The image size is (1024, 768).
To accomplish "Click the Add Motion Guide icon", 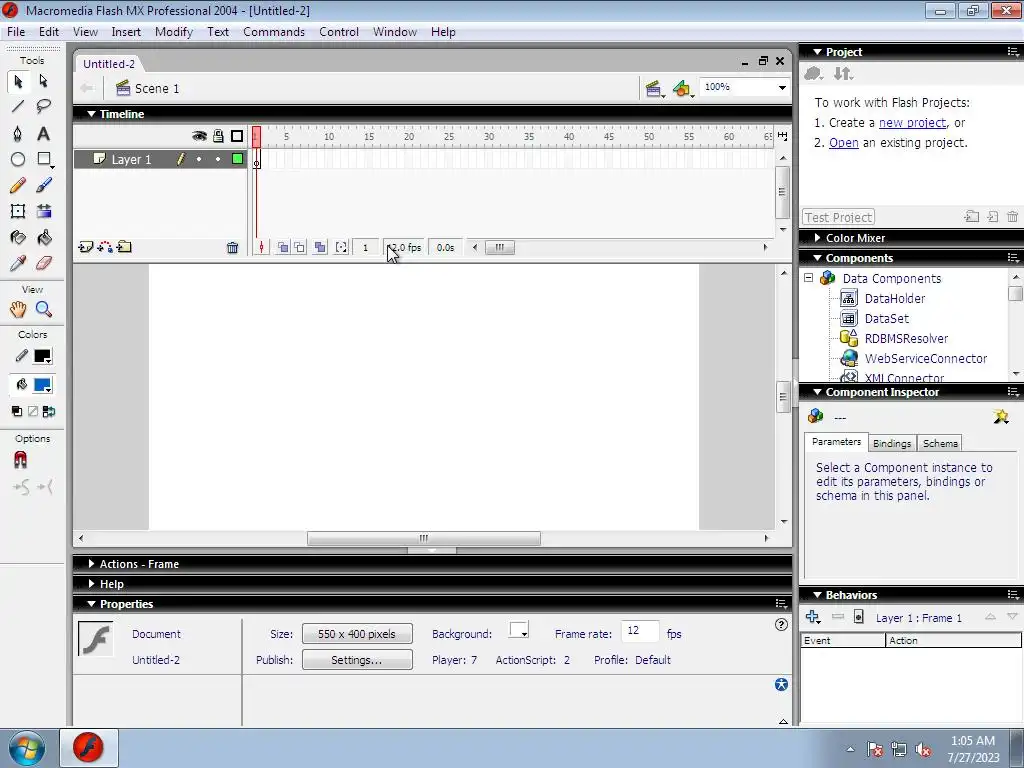I will coord(104,247).
